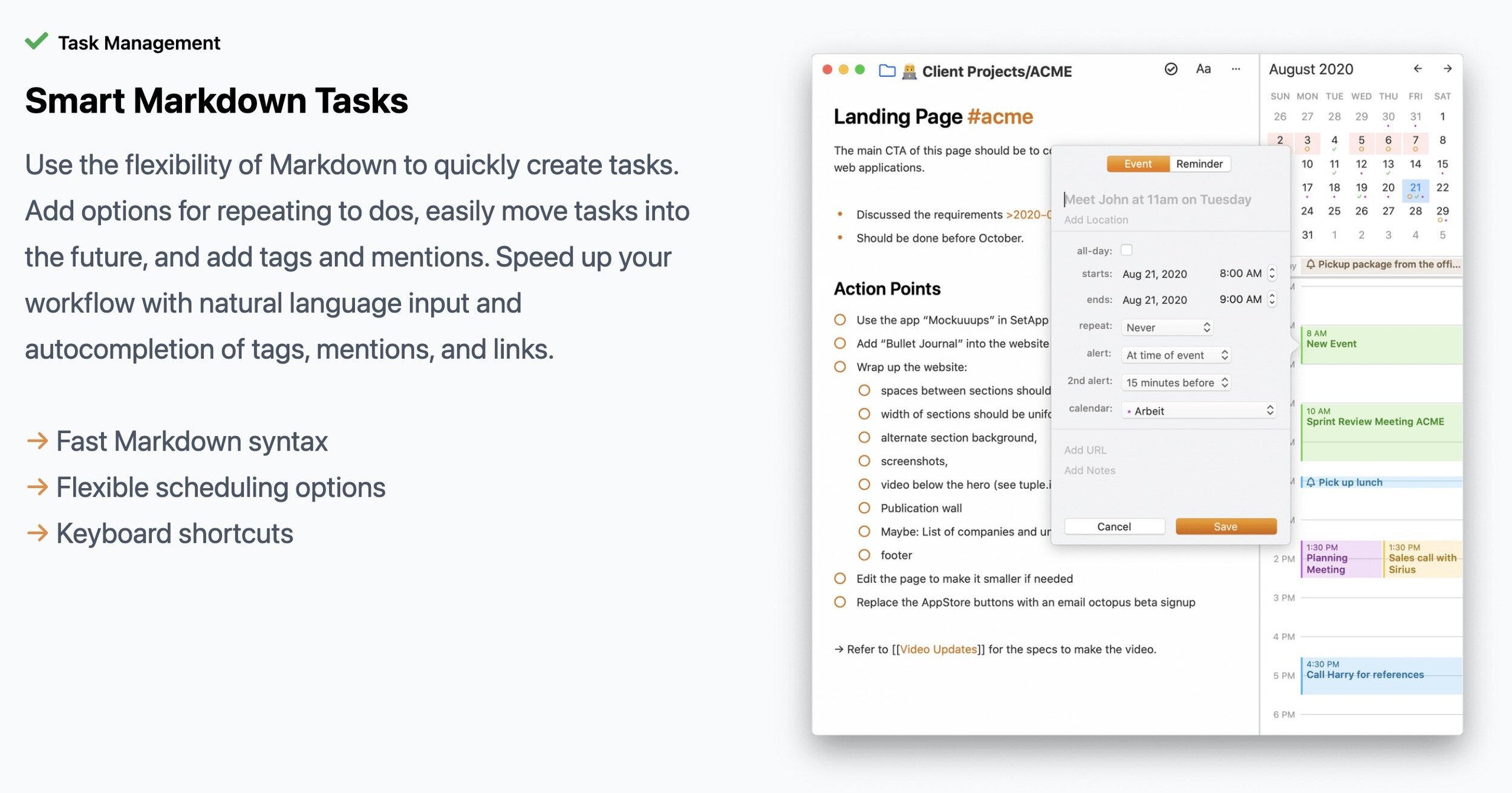Open the Video Updates wiki link
The width and height of the screenshot is (1512, 793).
(938, 649)
